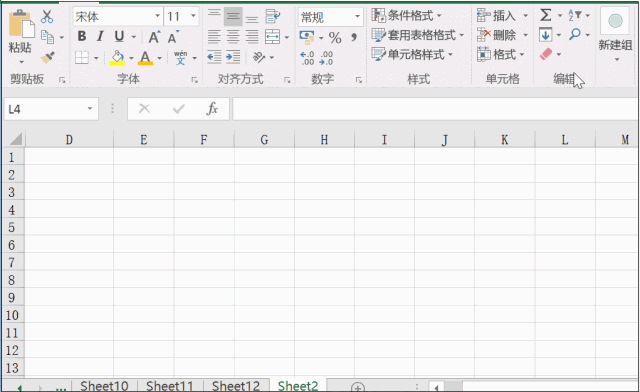Switch to Sheet11 tab

(x=170, y=386)
